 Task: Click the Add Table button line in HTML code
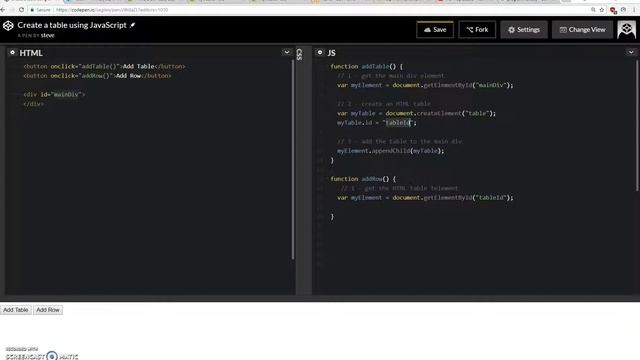(104, 66)
